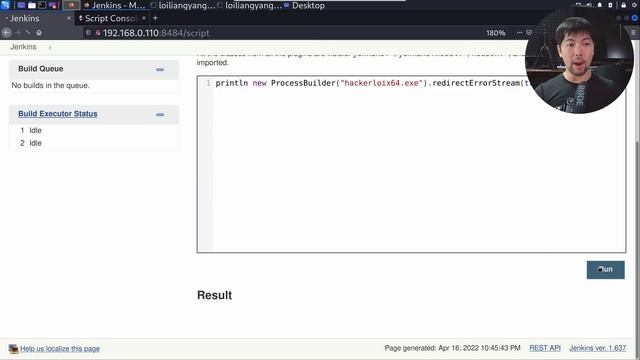Click the Jenkins breadcrumb link

coord(23,47)
